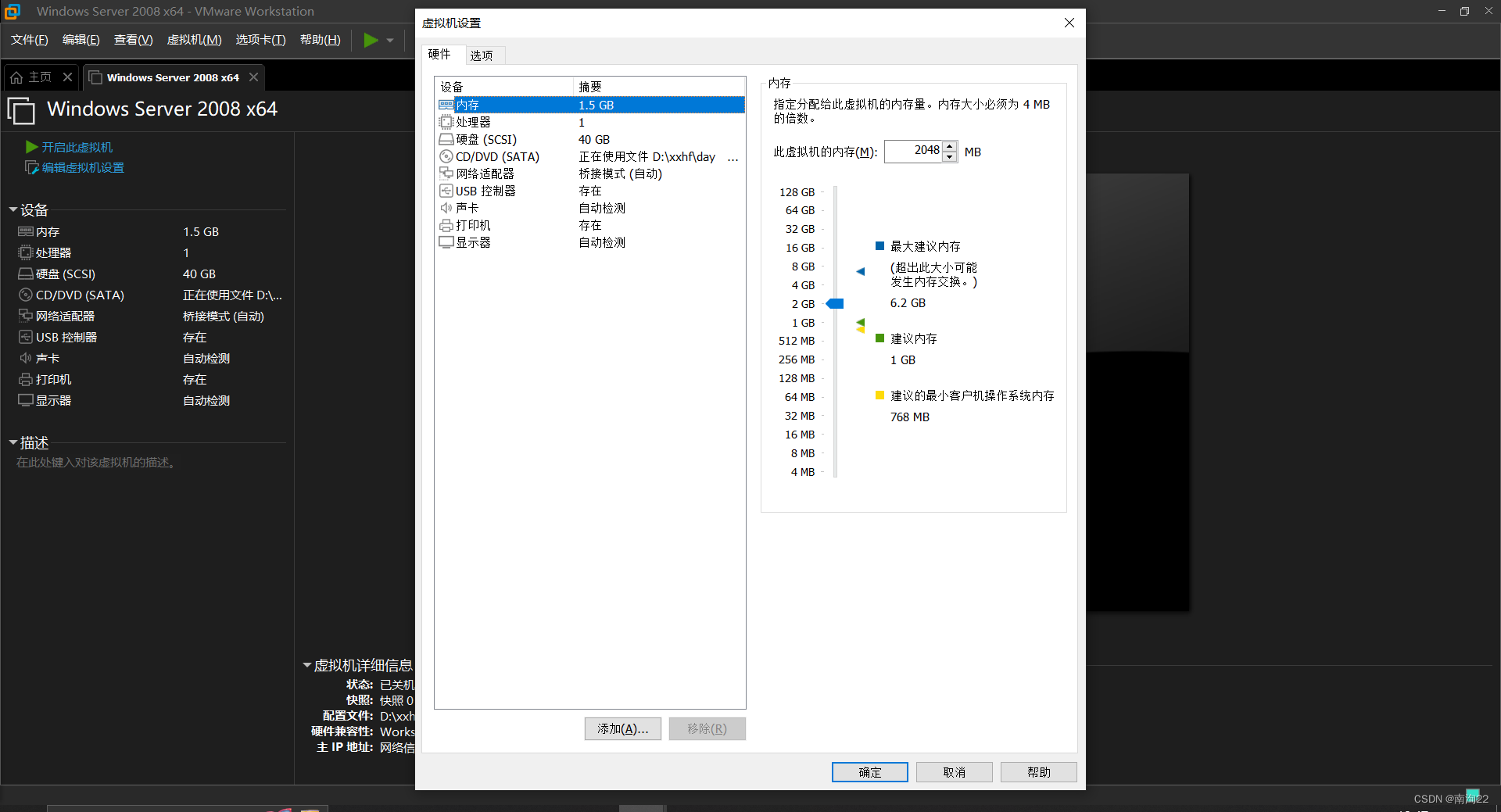The height and width of the screenshot is (812, 1501).
Task: Click the description text field placeholder
Action: click(x=97, y=463)
